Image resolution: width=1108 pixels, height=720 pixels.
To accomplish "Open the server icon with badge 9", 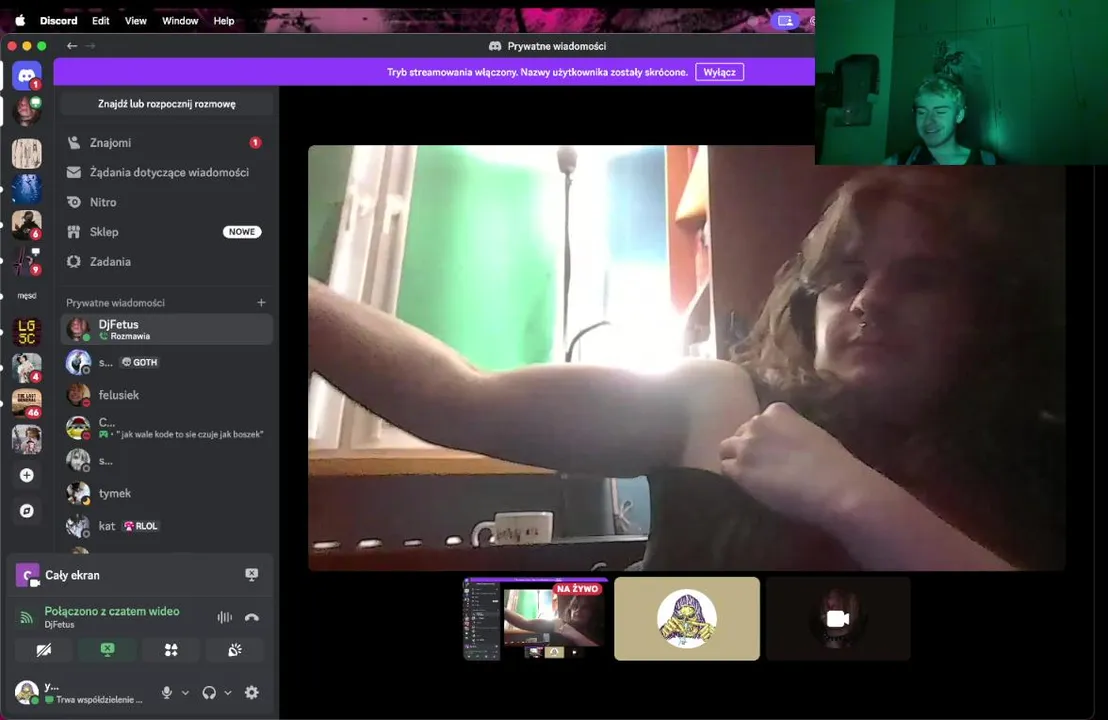I will pos(27,261).
